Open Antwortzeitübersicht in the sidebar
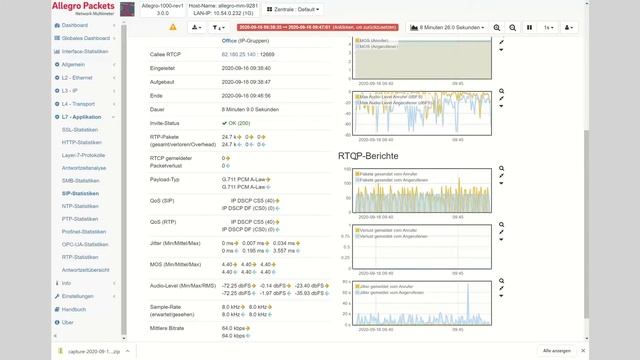The height and width of the screenshot is (360, 640). (x=85, y=270)
